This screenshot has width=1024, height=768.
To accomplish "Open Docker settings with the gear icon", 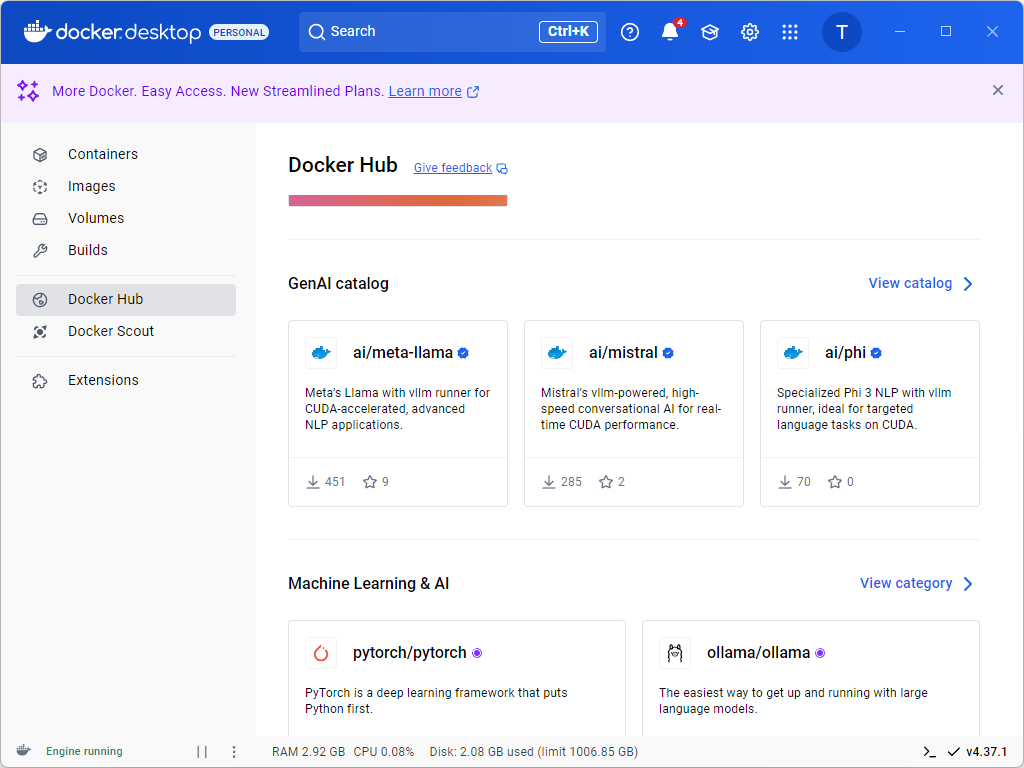I will 749,31.
